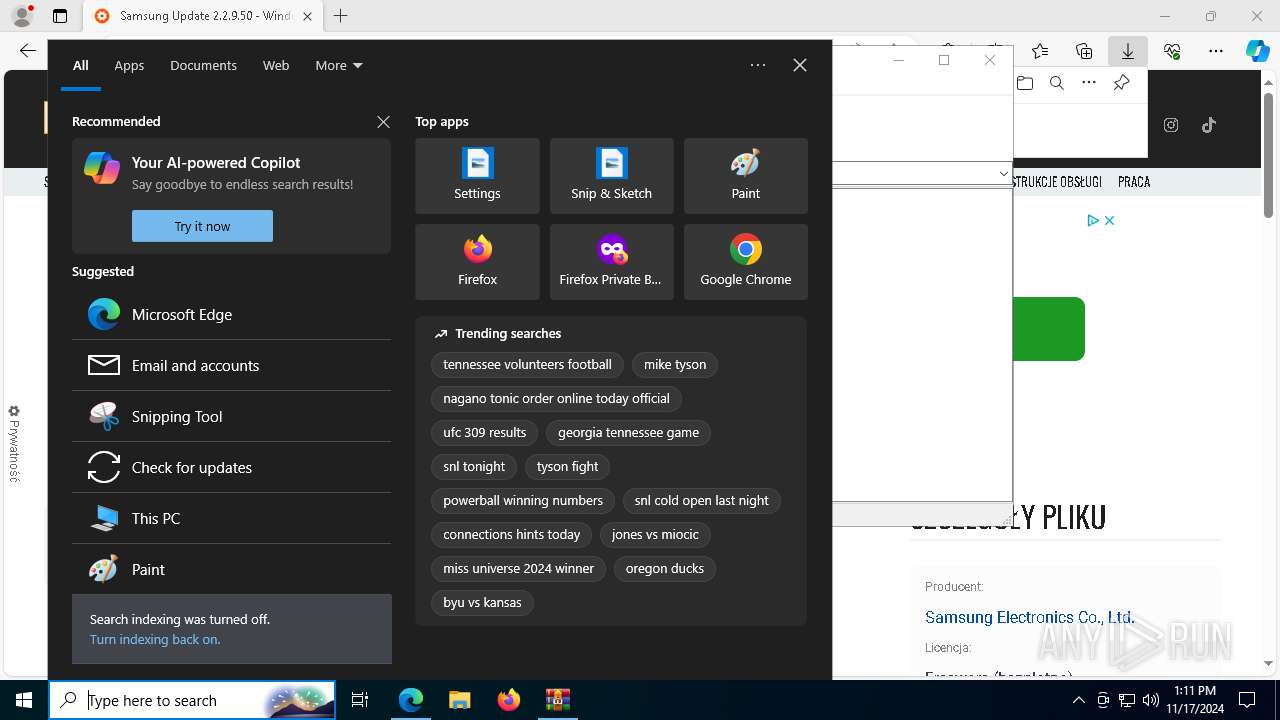
Task: Select mike tyson trending search
Action: (x=675, y=365)
